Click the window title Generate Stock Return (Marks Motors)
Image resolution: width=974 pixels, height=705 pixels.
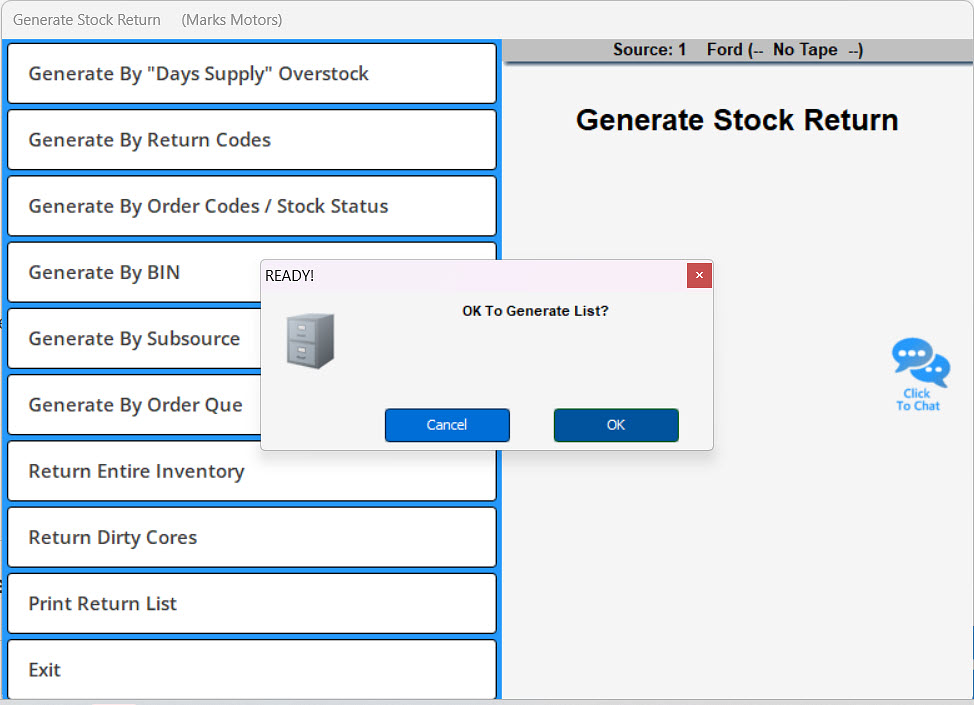pos(147,20)
